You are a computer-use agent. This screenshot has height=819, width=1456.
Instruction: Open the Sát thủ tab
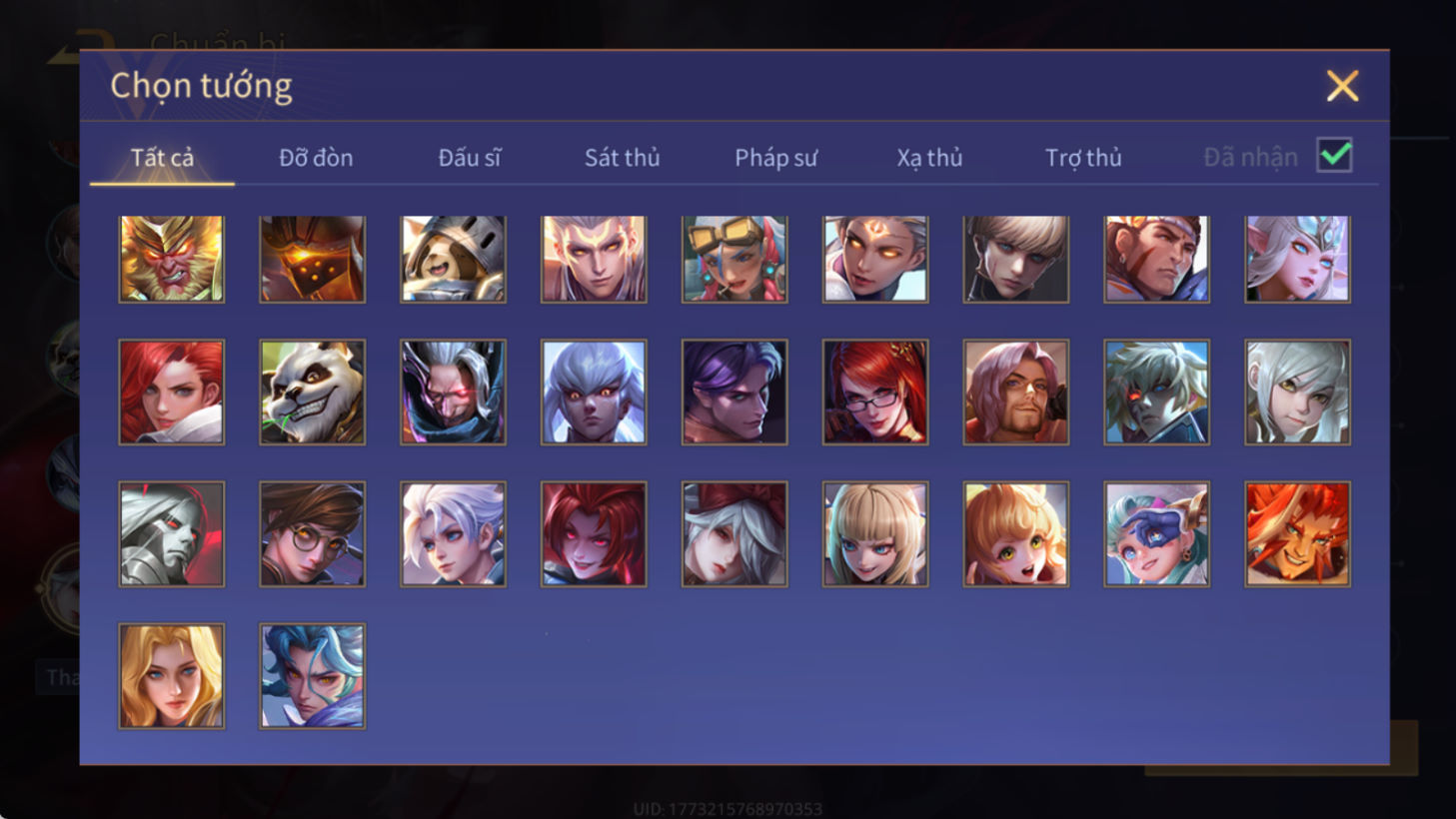(x=622, y=158)
